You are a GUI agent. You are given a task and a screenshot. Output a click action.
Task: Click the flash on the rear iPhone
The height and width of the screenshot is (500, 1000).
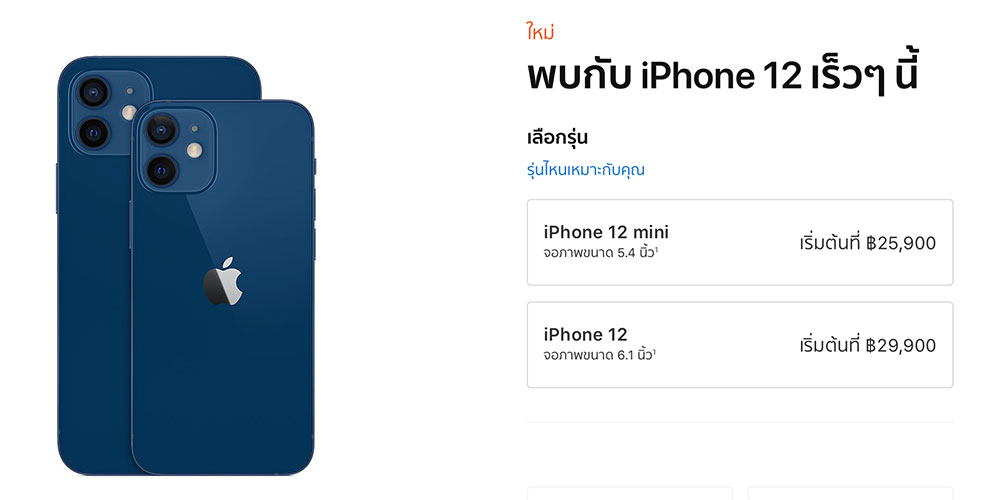point(129,113)
